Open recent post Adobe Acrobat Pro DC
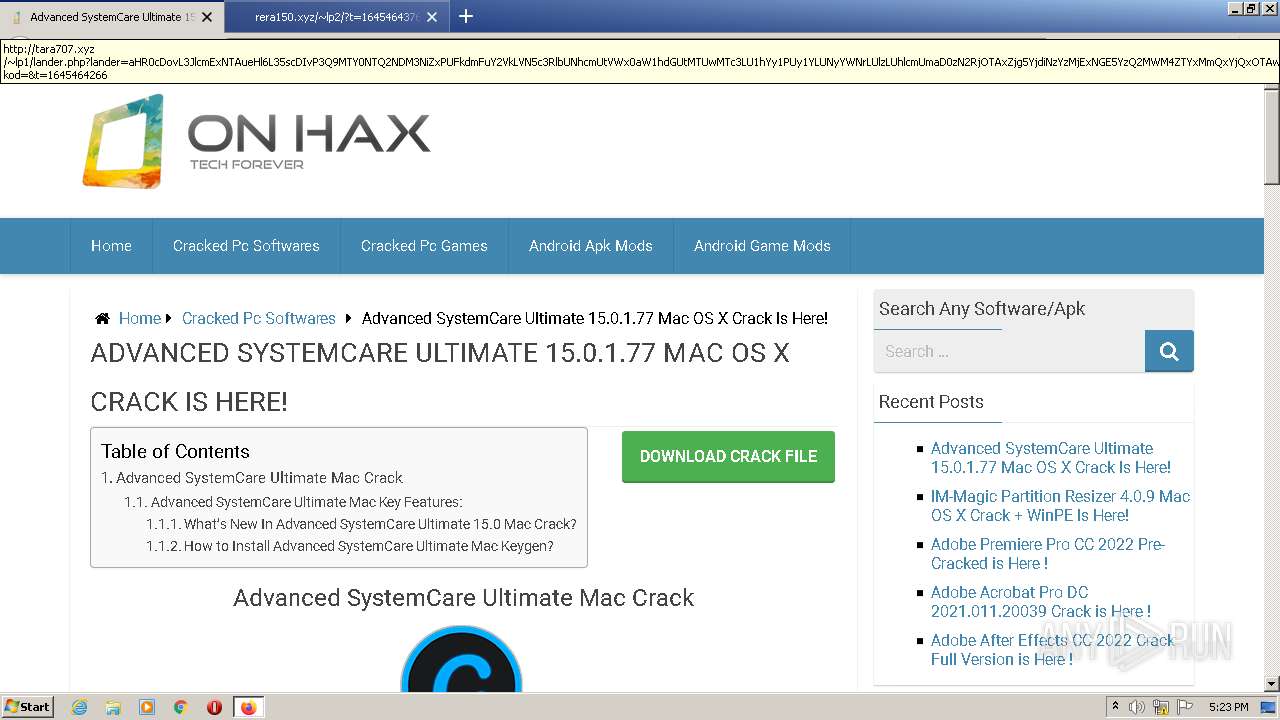 click(x=1041, y=602)
